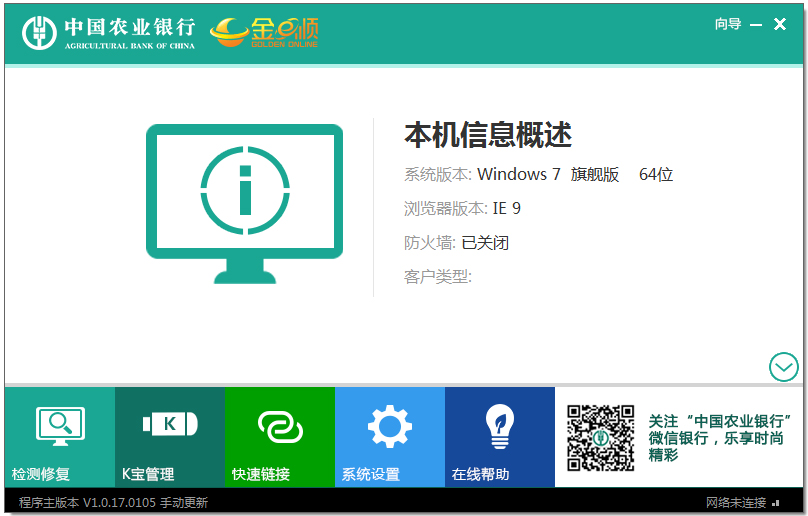Image resolution: width=808 pixels, height=516 pixels.
Task: Open the 系统设置 gear tile
Action: (389, 437)
